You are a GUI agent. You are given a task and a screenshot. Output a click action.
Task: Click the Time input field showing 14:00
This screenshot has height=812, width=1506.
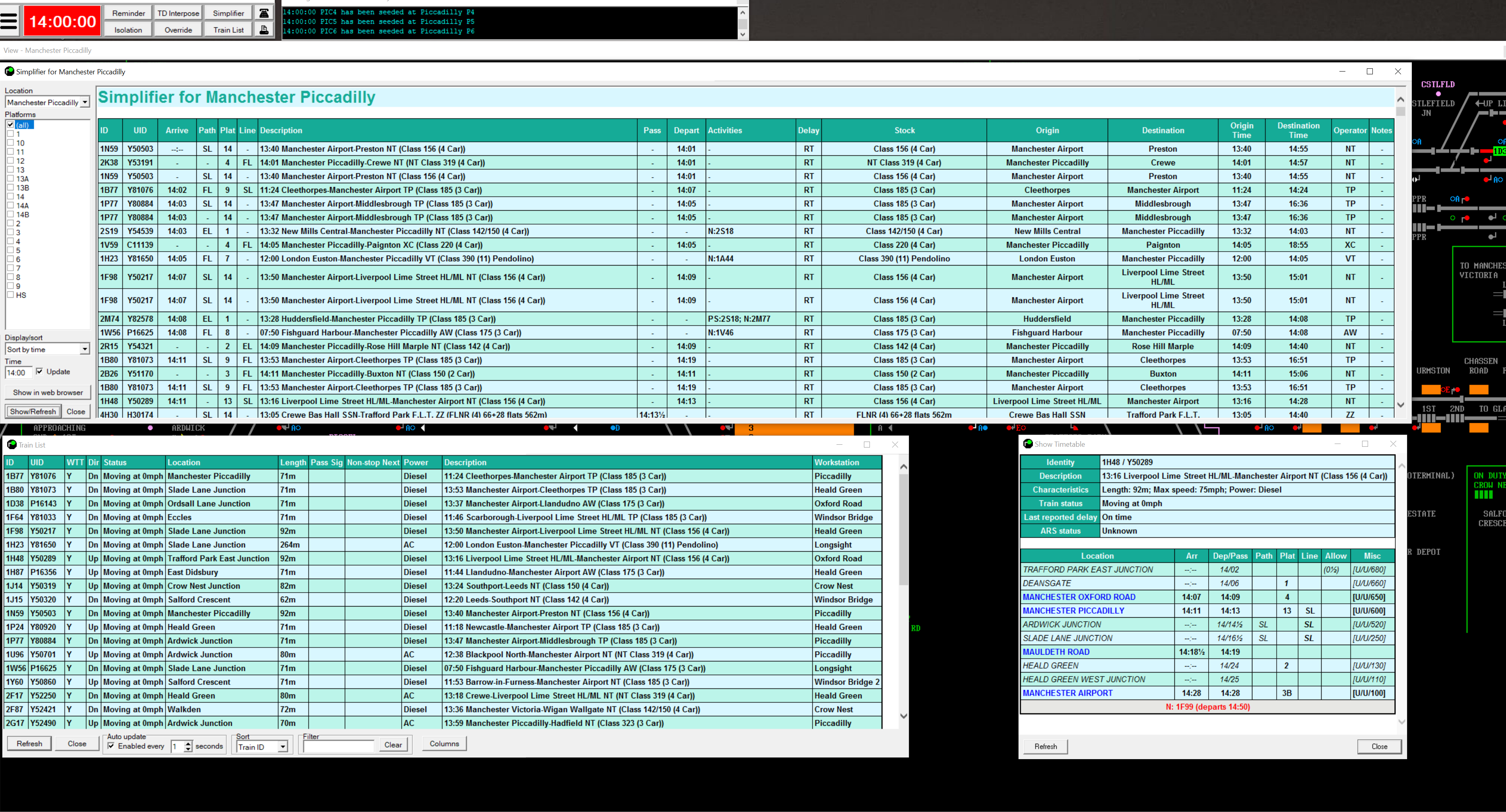click(18, 372)
